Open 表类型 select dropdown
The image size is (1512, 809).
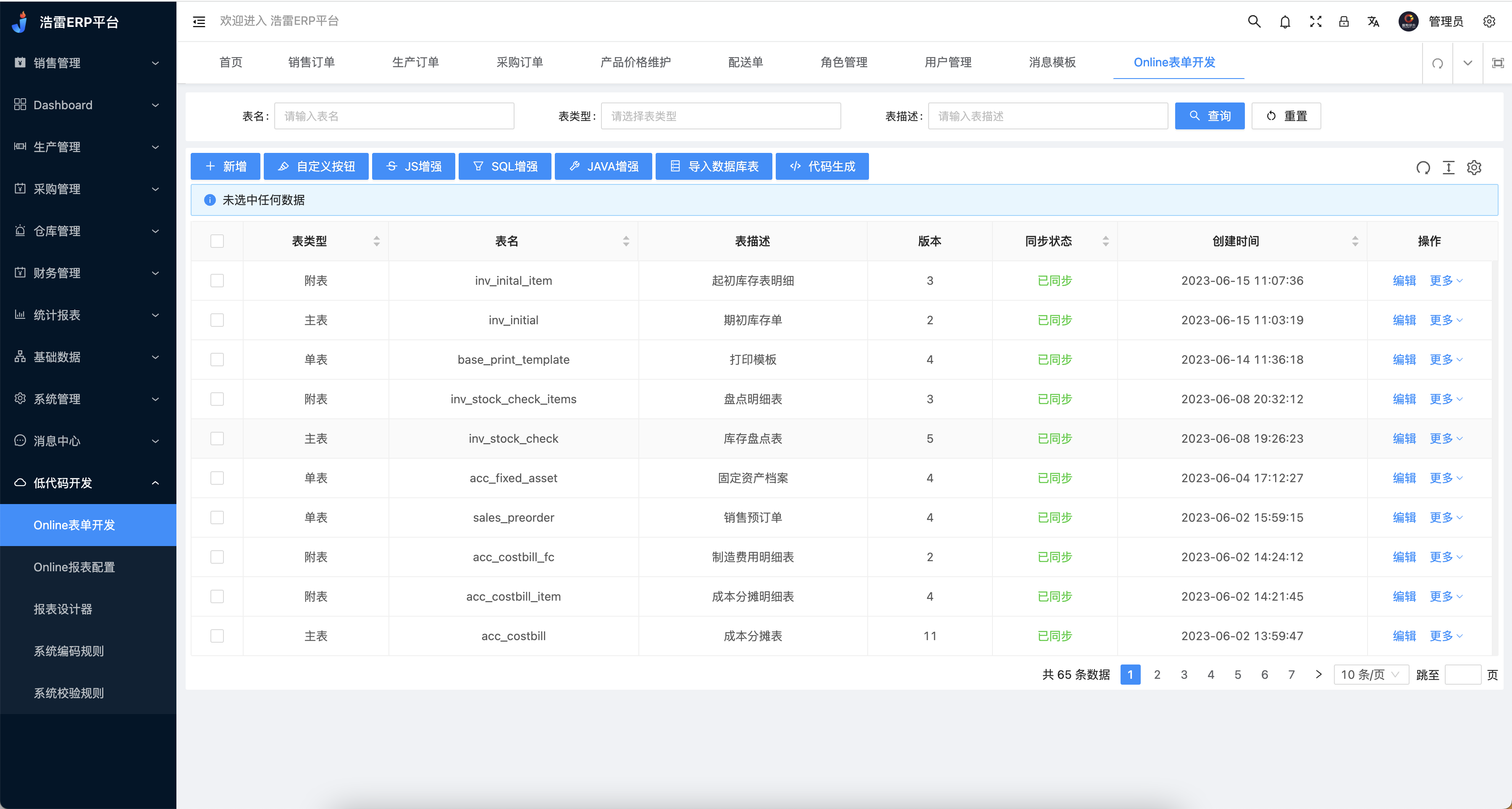(x=721, y=116)
